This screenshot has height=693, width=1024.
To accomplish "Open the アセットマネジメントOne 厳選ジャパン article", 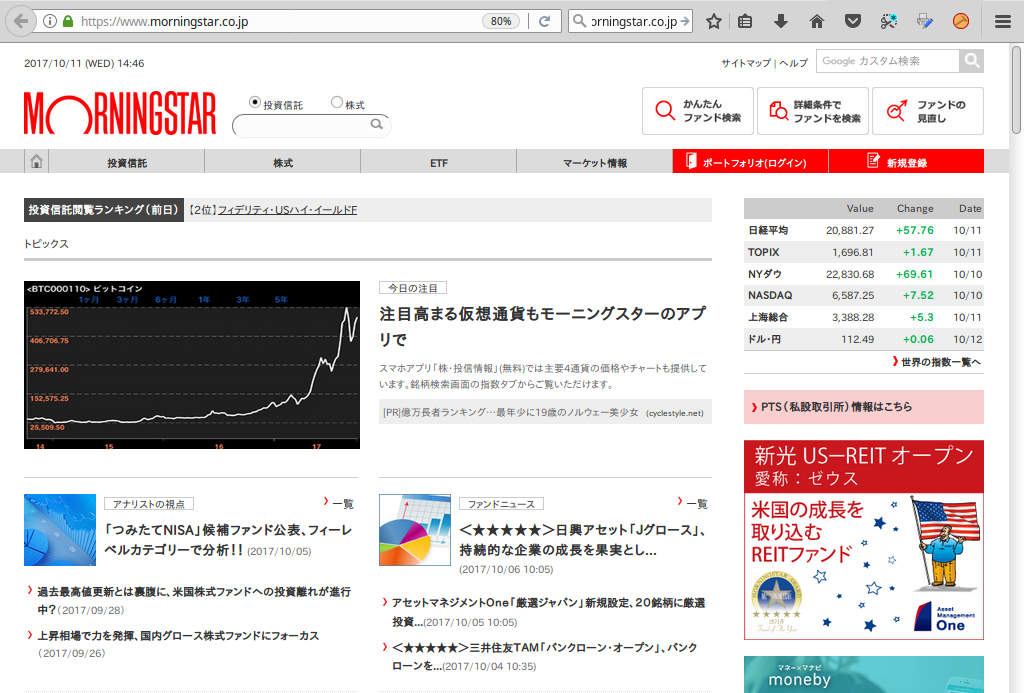I will pos(549,612).
